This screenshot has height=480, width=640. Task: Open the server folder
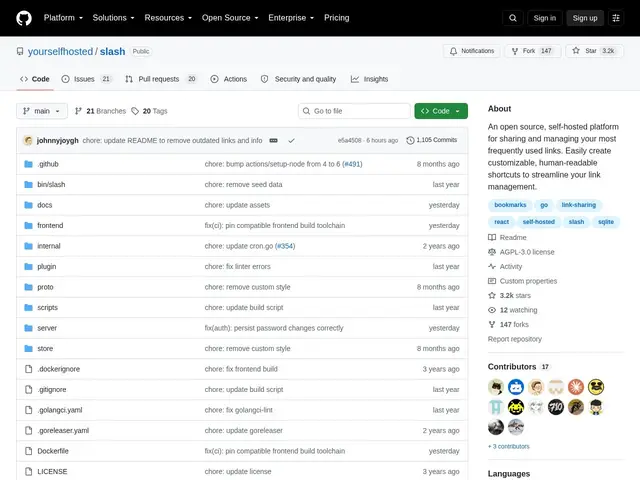point(47,328)
